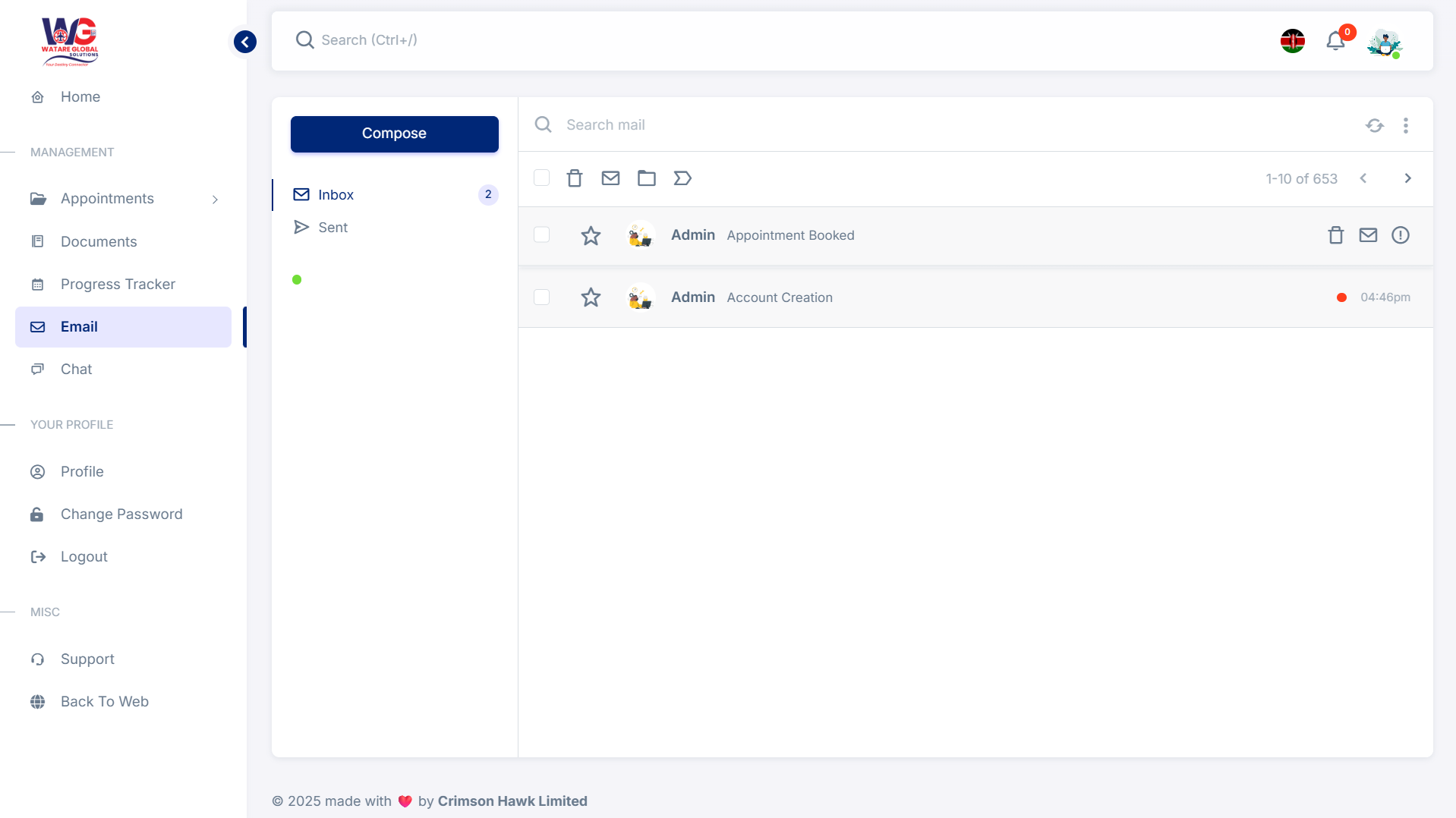This screenshot has height=818, width=1456.
Task: Refresh the inbox with the refresh icon
Action: coord(1375,125)
